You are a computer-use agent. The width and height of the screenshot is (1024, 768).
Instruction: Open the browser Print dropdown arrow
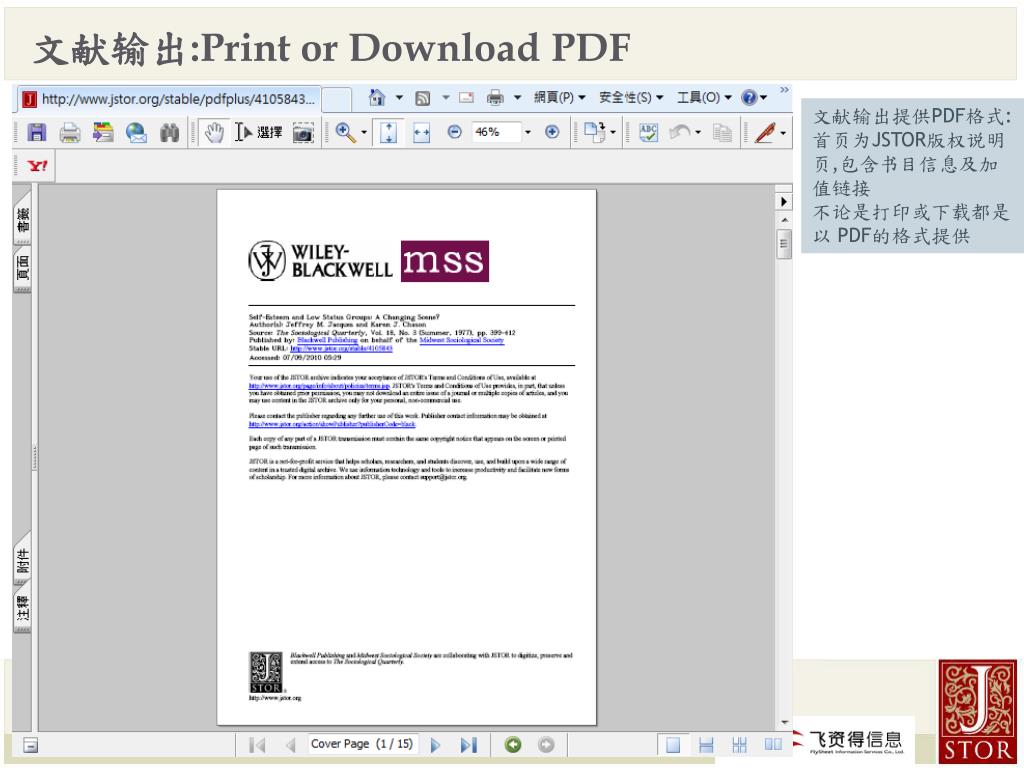(517, 98)
